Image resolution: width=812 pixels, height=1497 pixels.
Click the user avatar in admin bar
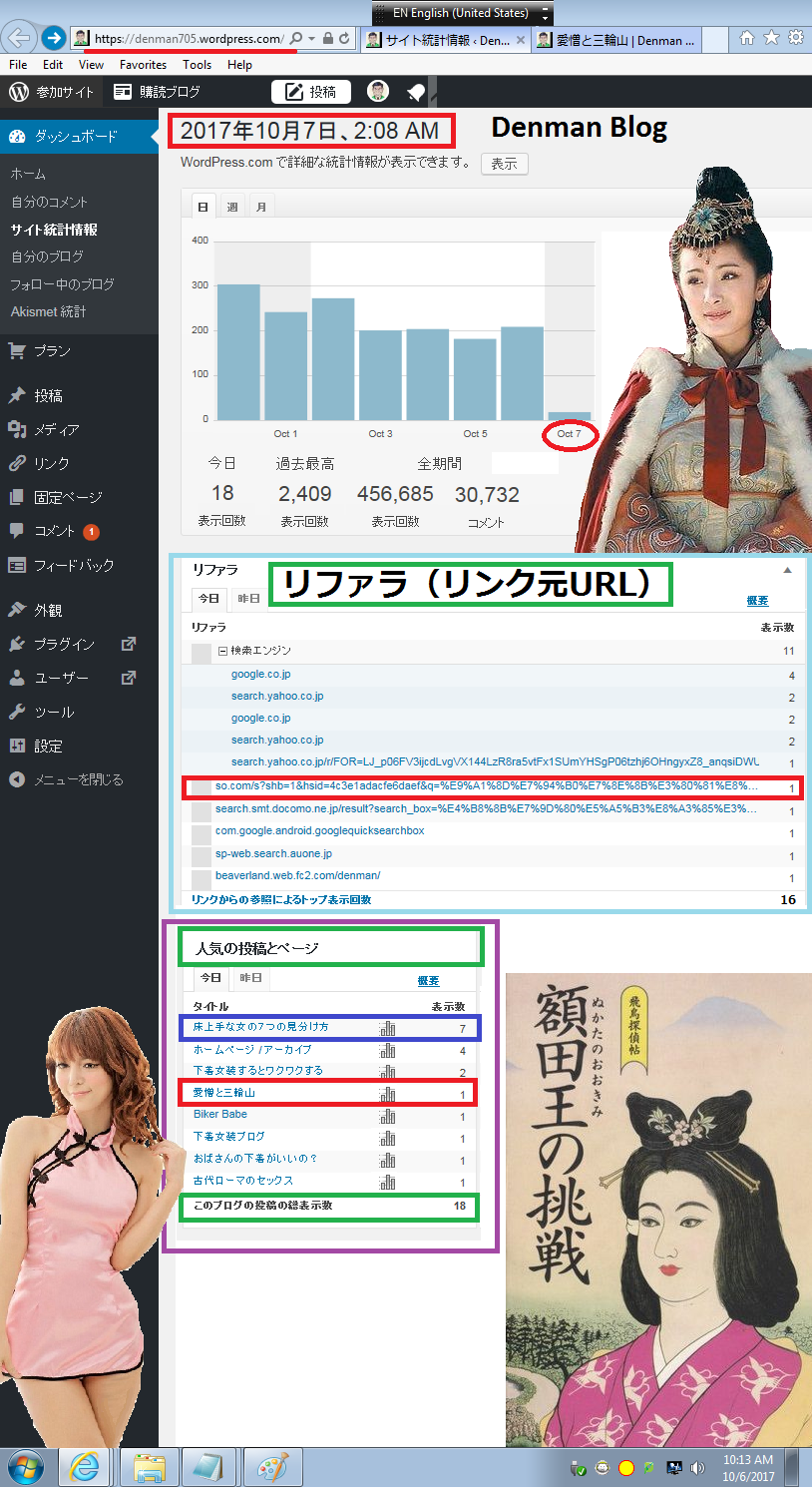pyautogui.click(x=378, y=92)
